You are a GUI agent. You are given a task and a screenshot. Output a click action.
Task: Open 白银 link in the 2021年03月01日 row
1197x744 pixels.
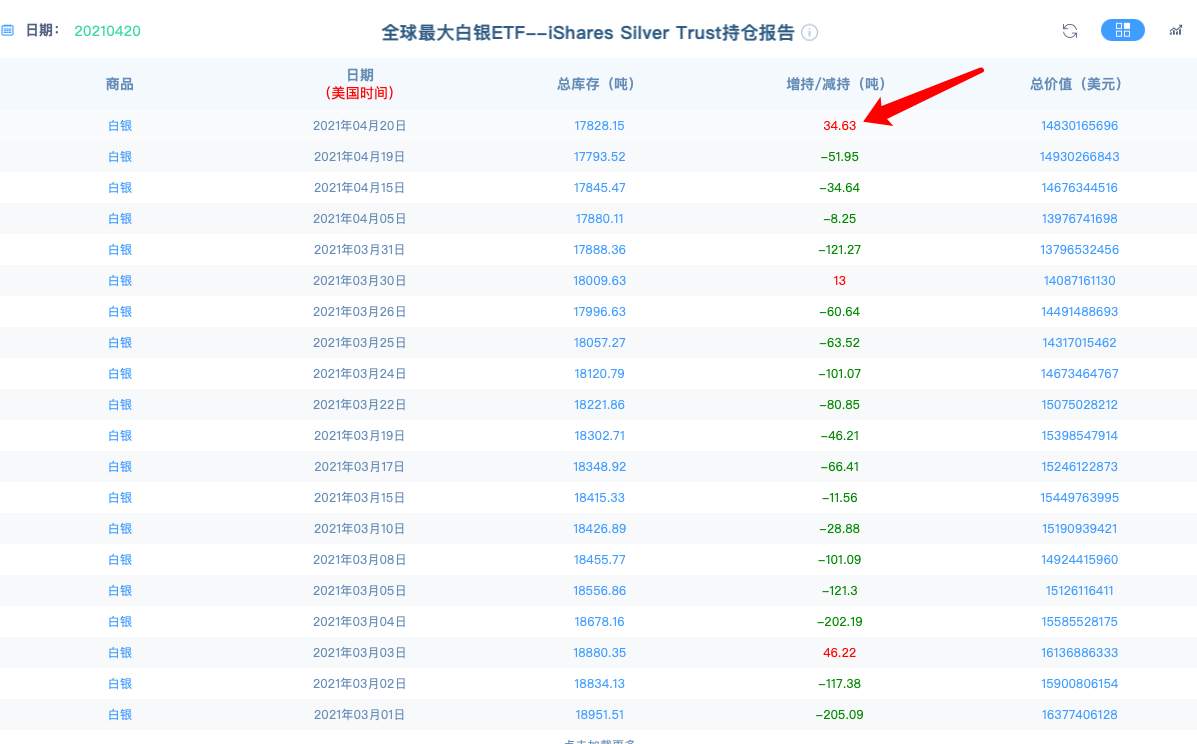coord(120,714)
